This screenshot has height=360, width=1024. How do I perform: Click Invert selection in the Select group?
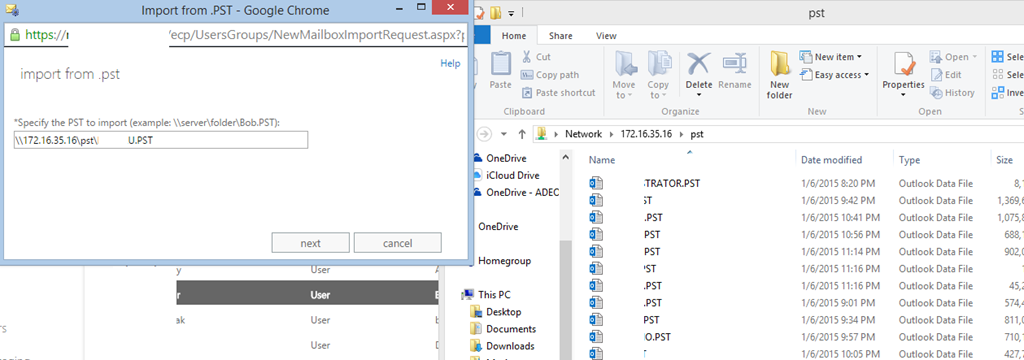[1008, 93]
